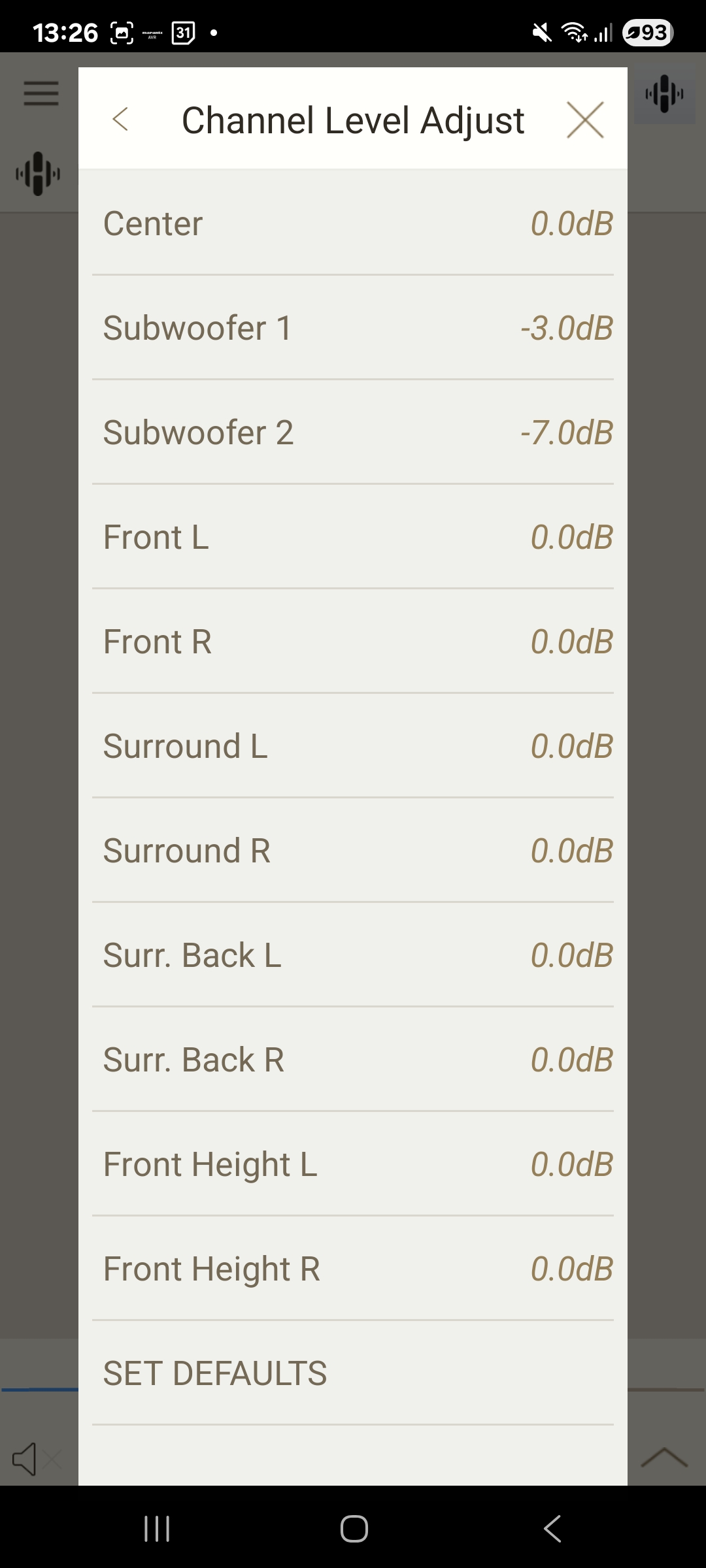Tap the sound wave icon at top right
This screenshot has height=1568, width=706.
click(x=664, y=94)
